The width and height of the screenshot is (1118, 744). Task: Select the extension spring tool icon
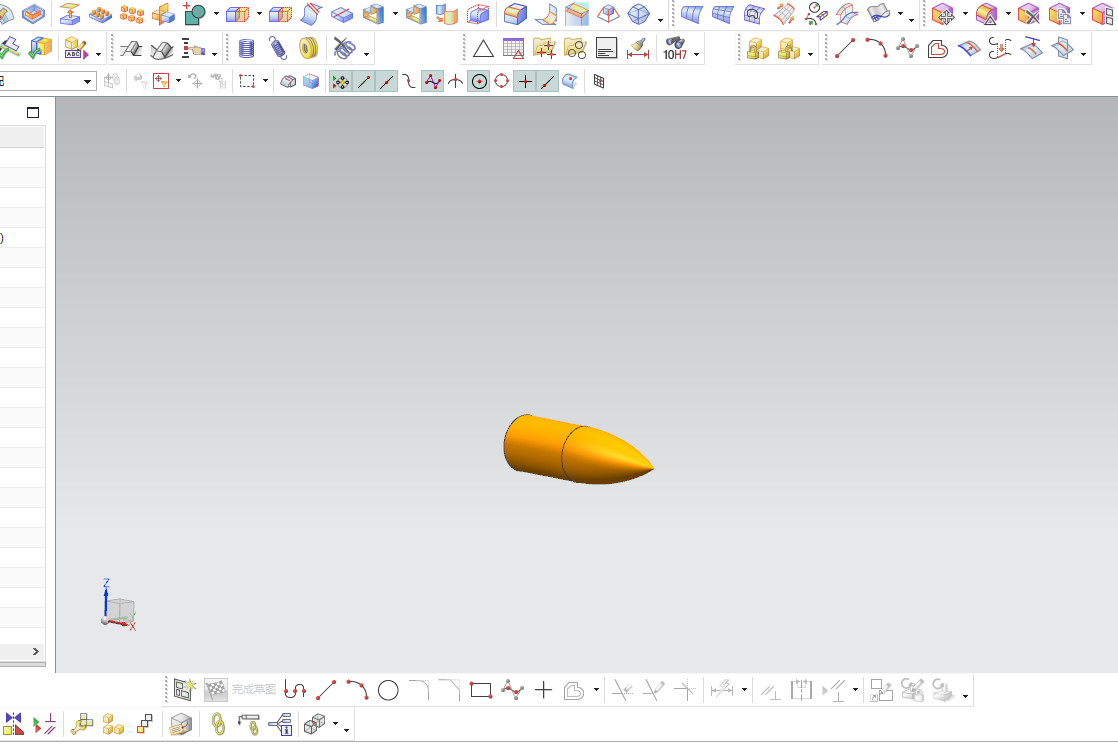pyautogui.click(x=277, y=49)
